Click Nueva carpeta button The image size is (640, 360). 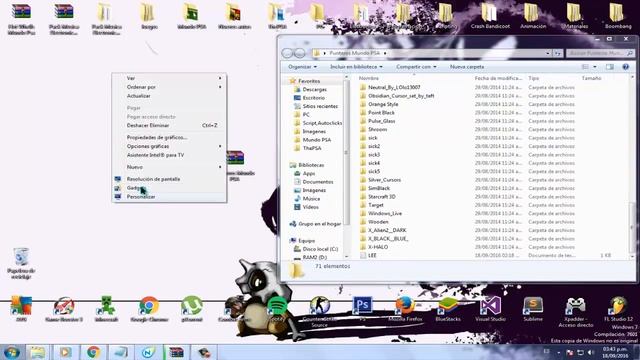tap(467, 67)
